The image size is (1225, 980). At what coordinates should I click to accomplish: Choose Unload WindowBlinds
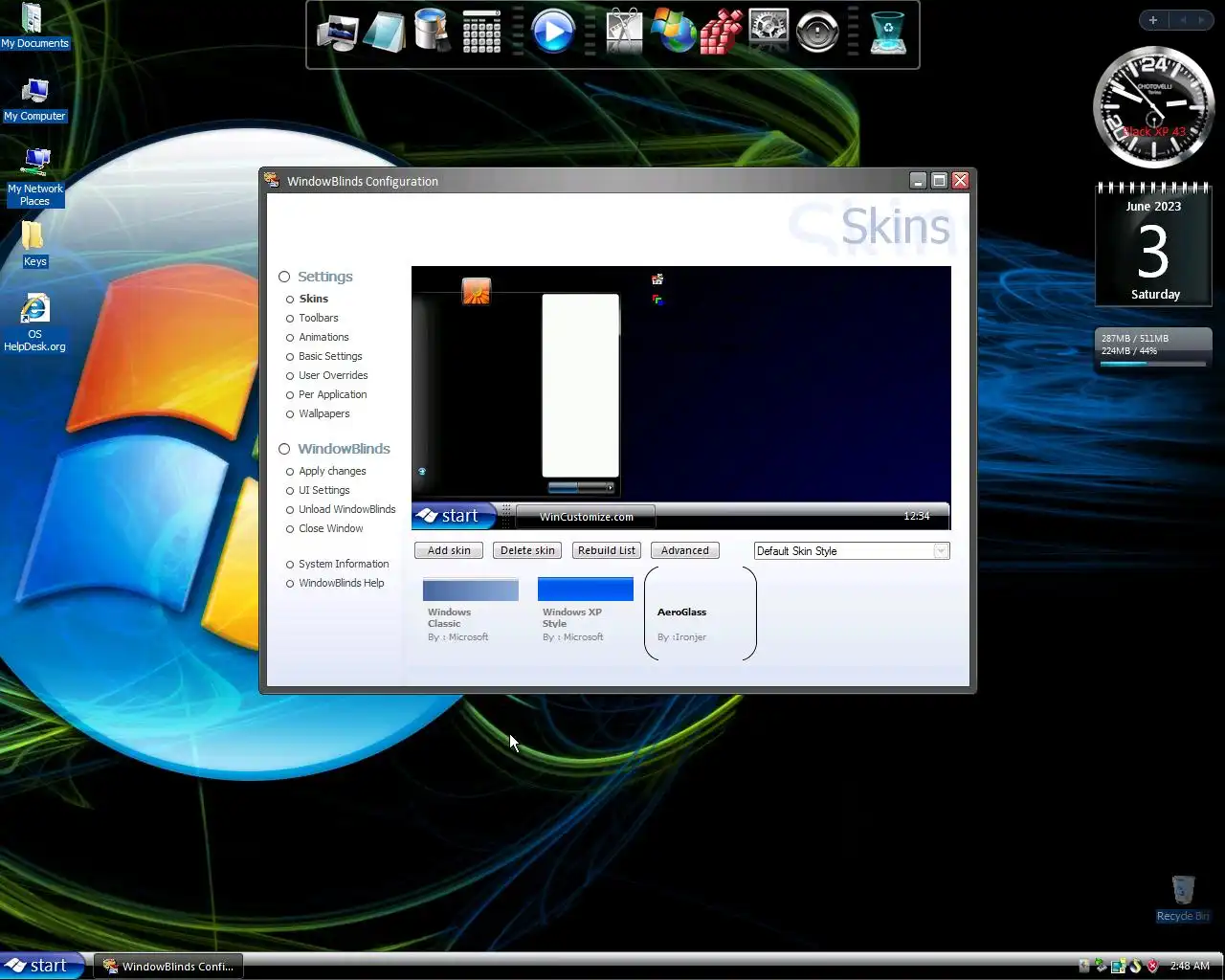click(346, 509)
